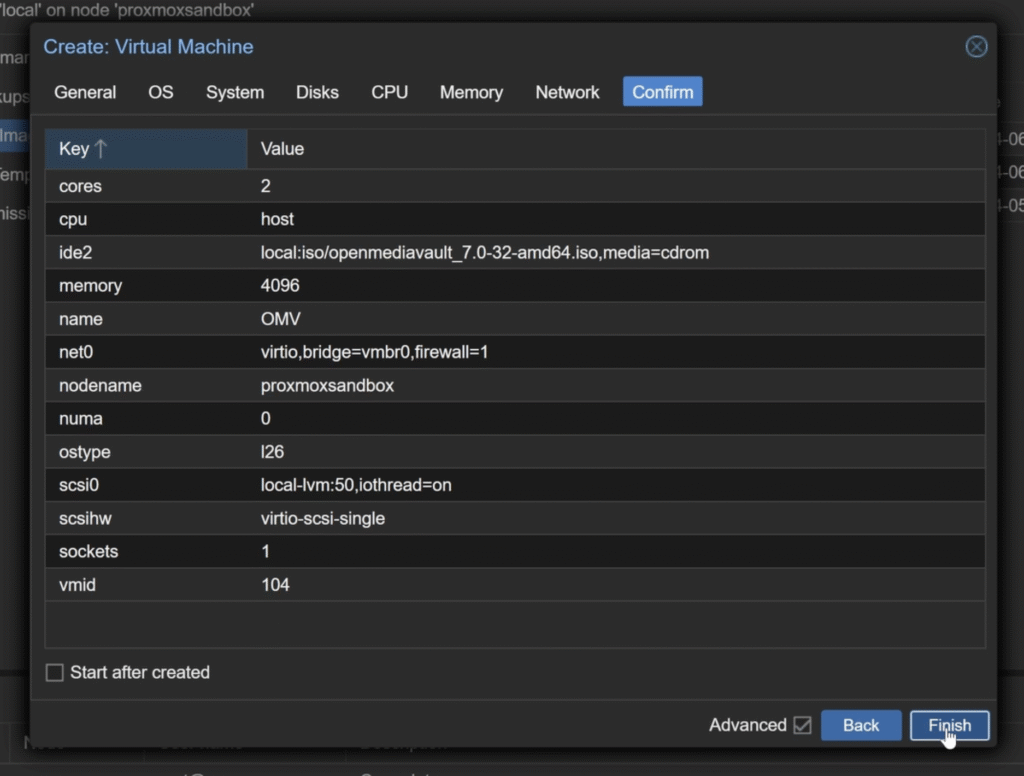Click the name value OMV
Image resolution: width=1024 pixels, height=776 pixels.
[x=280, y=319]
